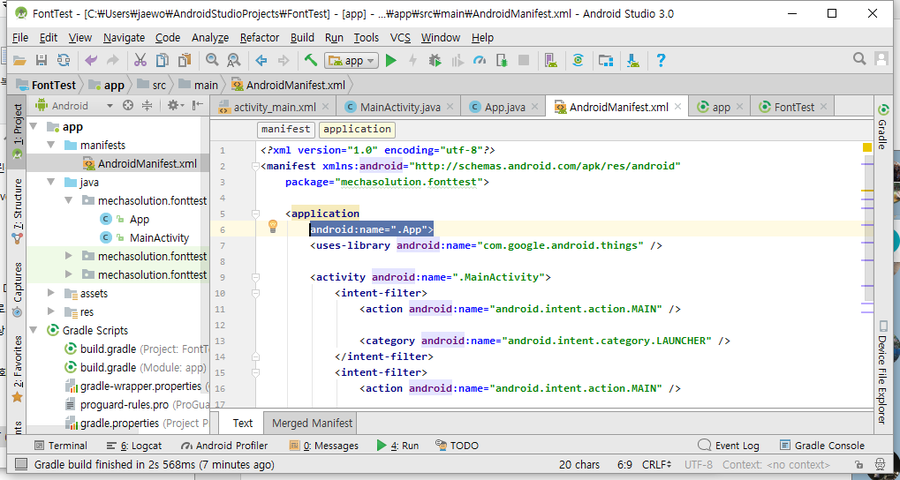Click Search Everywhere magnifier icon
Viewport: 900px width, 480px height.
point(859,59)
